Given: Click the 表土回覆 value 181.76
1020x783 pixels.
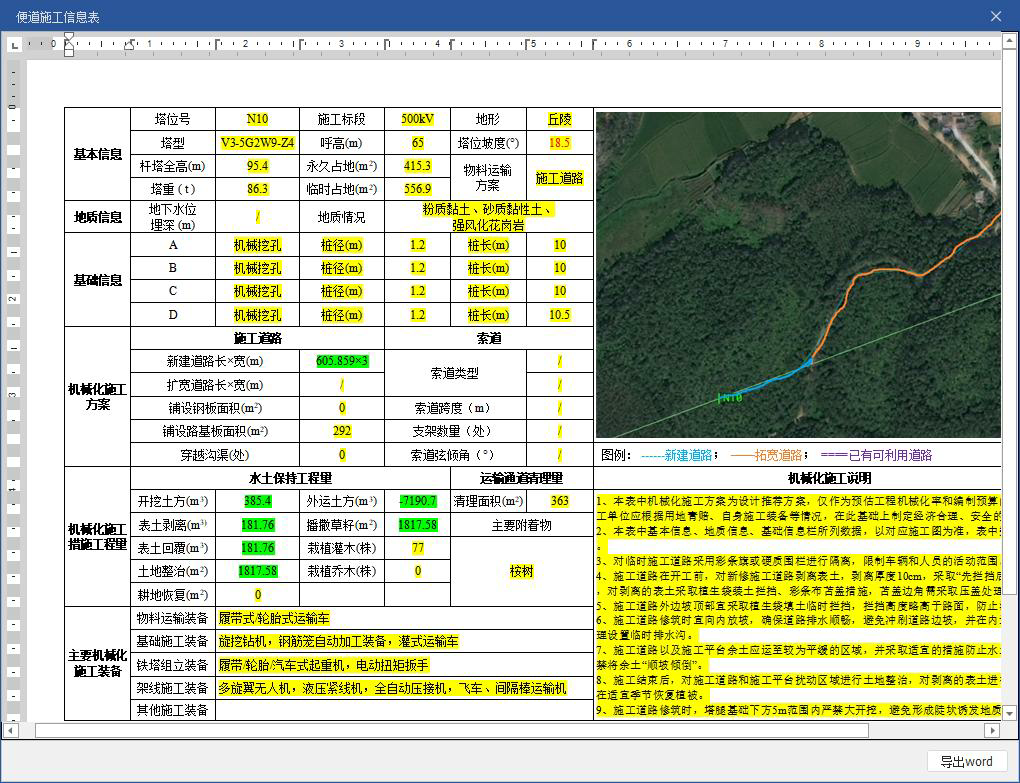Looking at the screenshot, I should [258, 548].
